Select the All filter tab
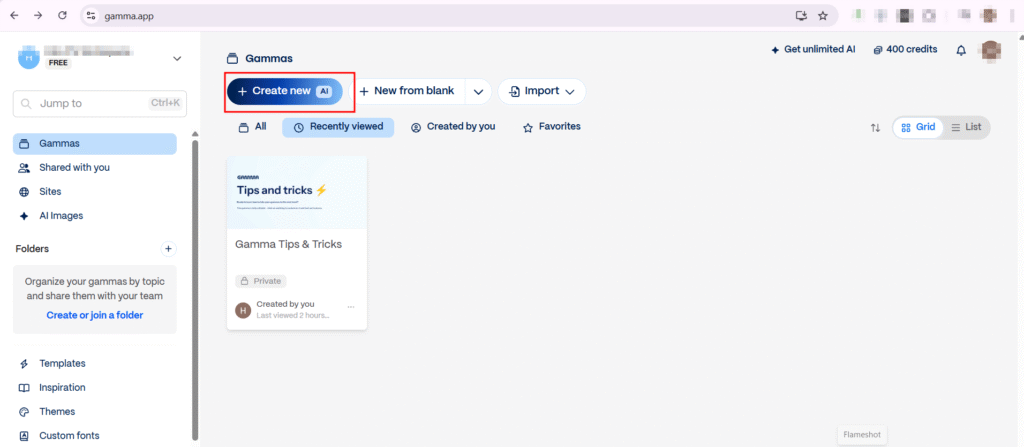This screenshot has width=1024, height=447. (x=252, y=127)
